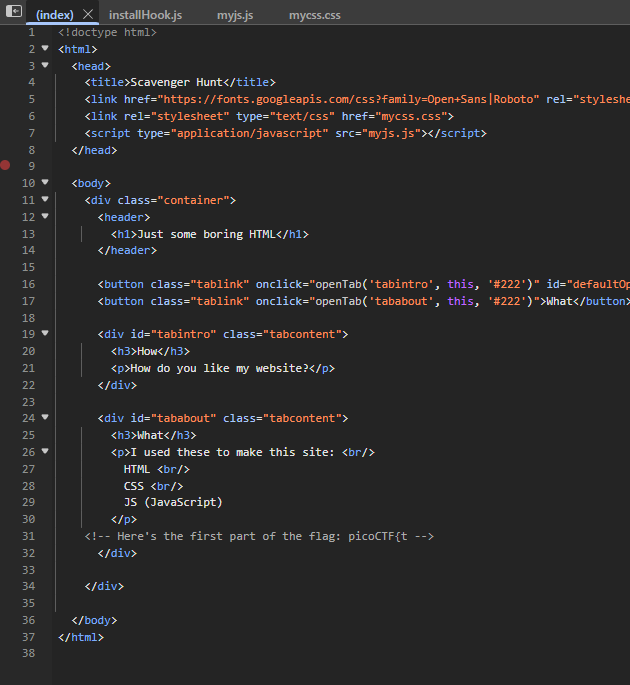
Task: Click the 'tabintro' argument on line 16
Action: coord(401,284)
